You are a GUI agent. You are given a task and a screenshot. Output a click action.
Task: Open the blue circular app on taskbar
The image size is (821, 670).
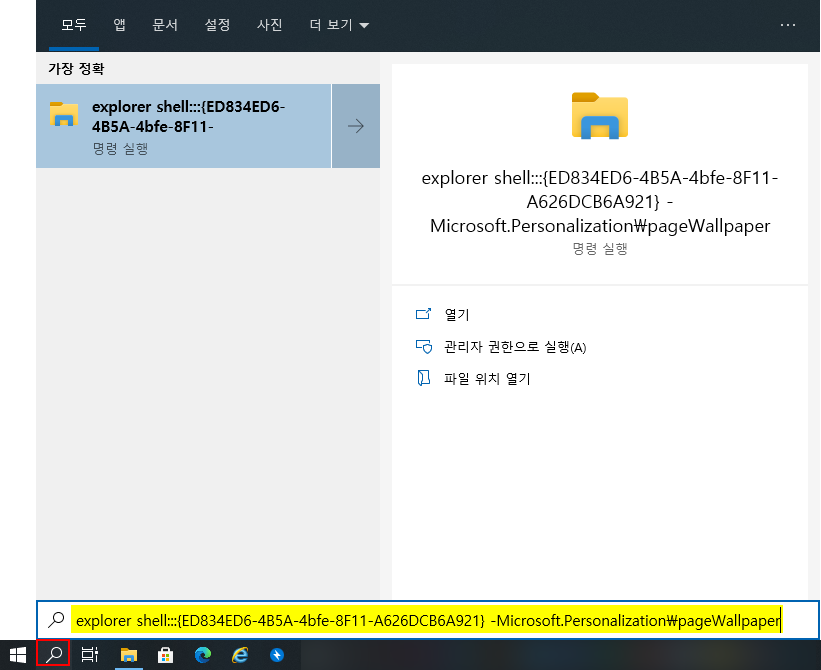[277, 655]
